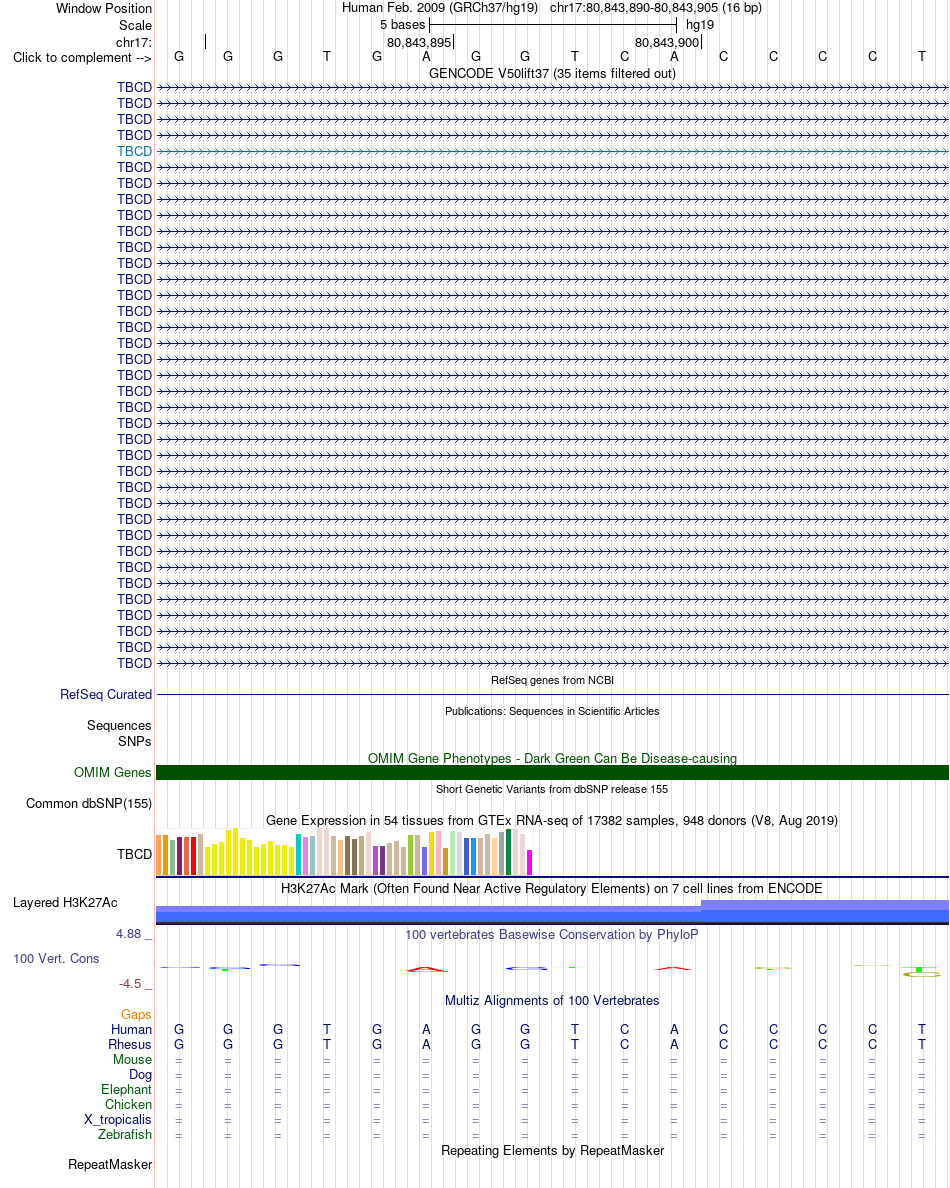Click the dark green OMIM gene bar
The height and width of the screenshot is (1188, 950).
(552, 773)
